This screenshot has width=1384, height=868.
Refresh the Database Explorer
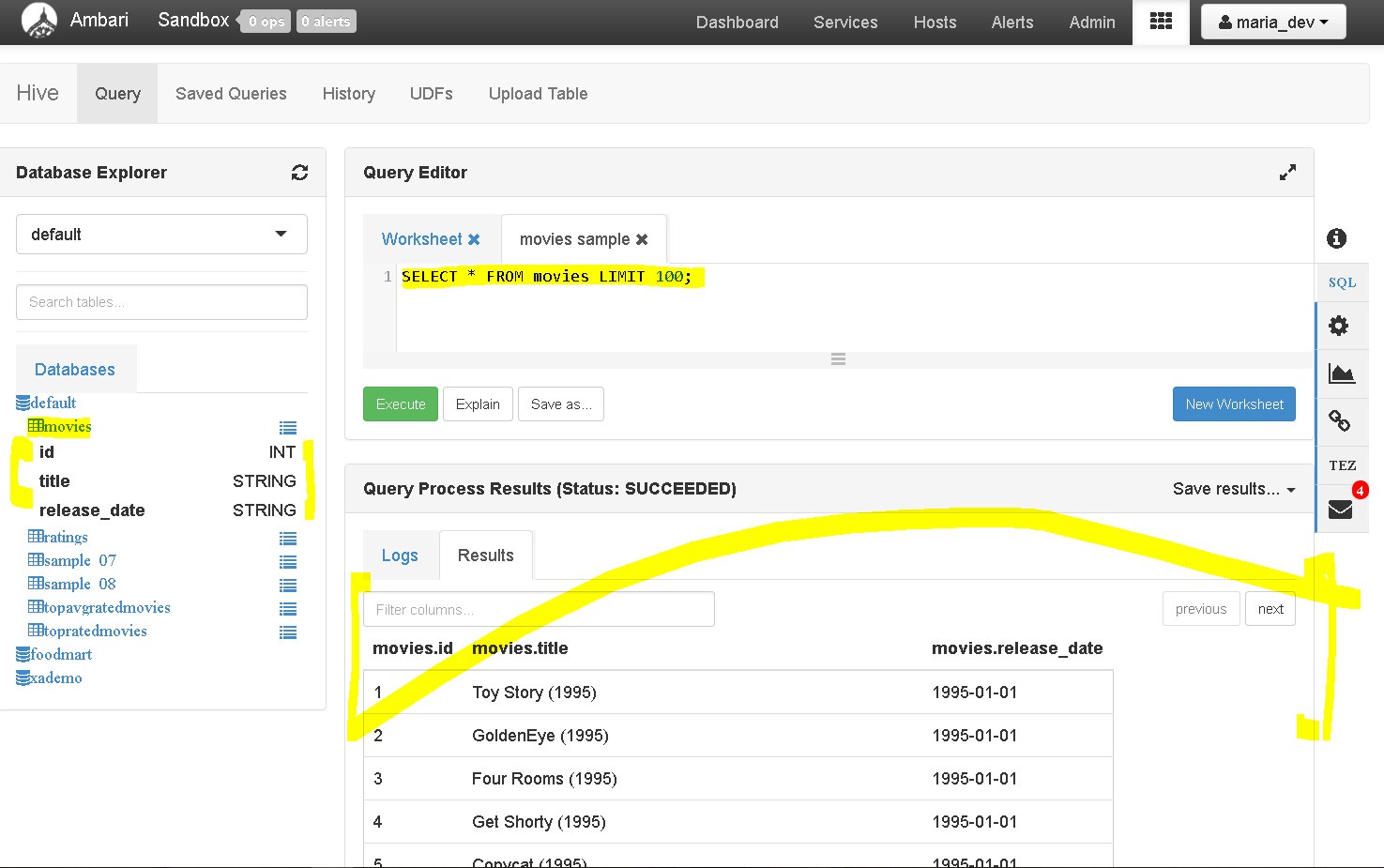coord(299,173)
